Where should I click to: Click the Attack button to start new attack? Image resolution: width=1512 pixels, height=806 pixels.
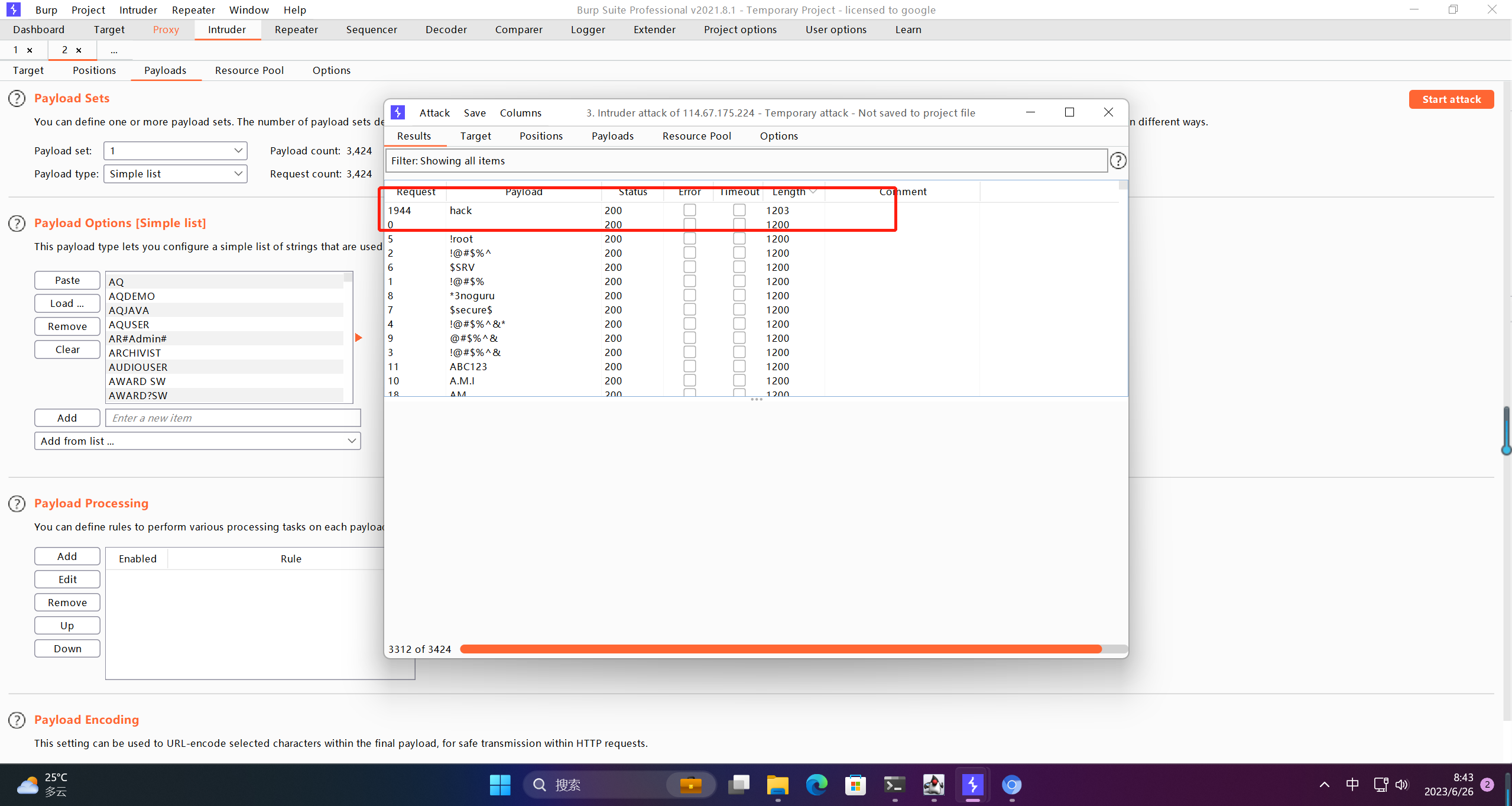[433, 112]
